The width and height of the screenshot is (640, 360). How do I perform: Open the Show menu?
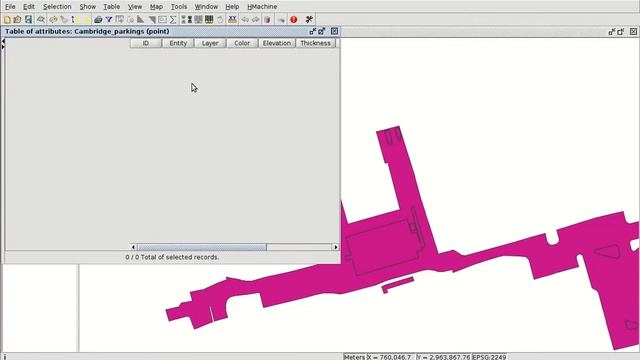click(x=87, y=7)
